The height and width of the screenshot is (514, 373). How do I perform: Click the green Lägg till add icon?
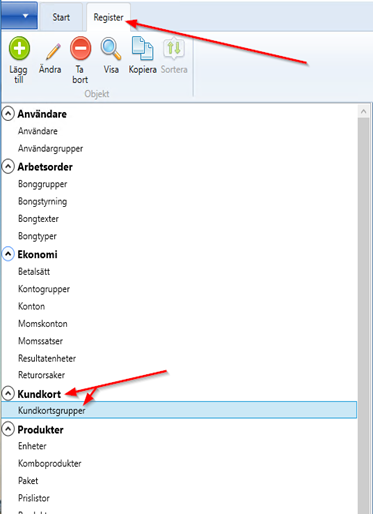[x=19, y=48]
